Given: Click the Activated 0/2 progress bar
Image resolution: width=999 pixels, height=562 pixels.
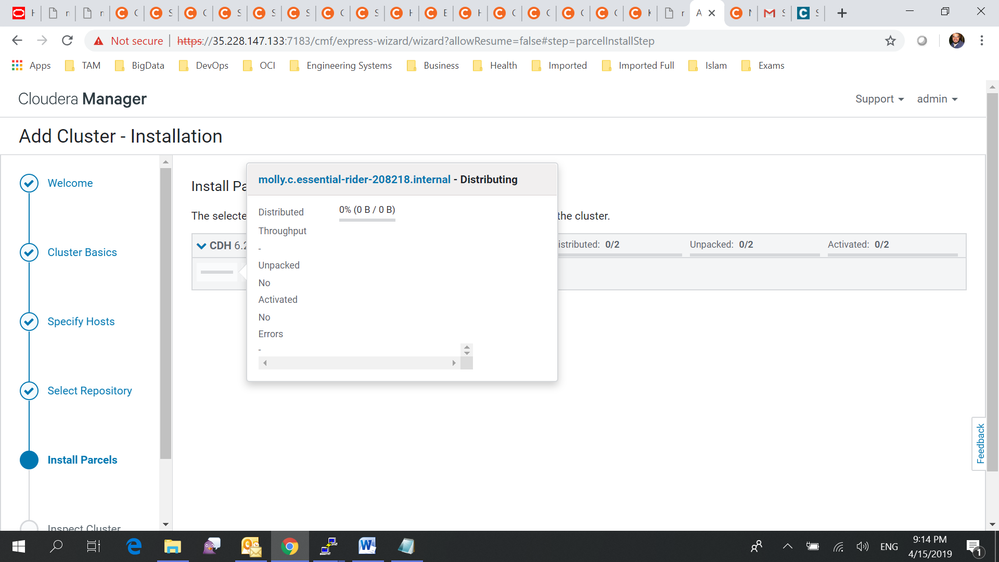Looking at the screenshot, I should pos(893,255).
